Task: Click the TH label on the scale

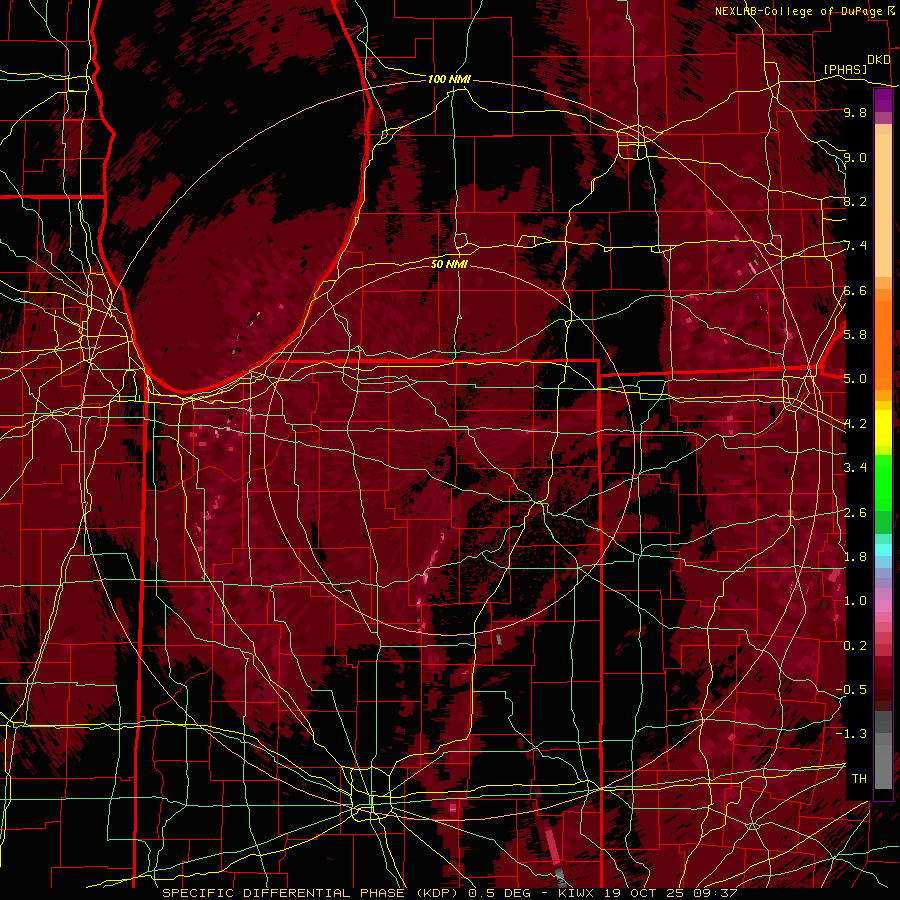Action: click(859, 779)
